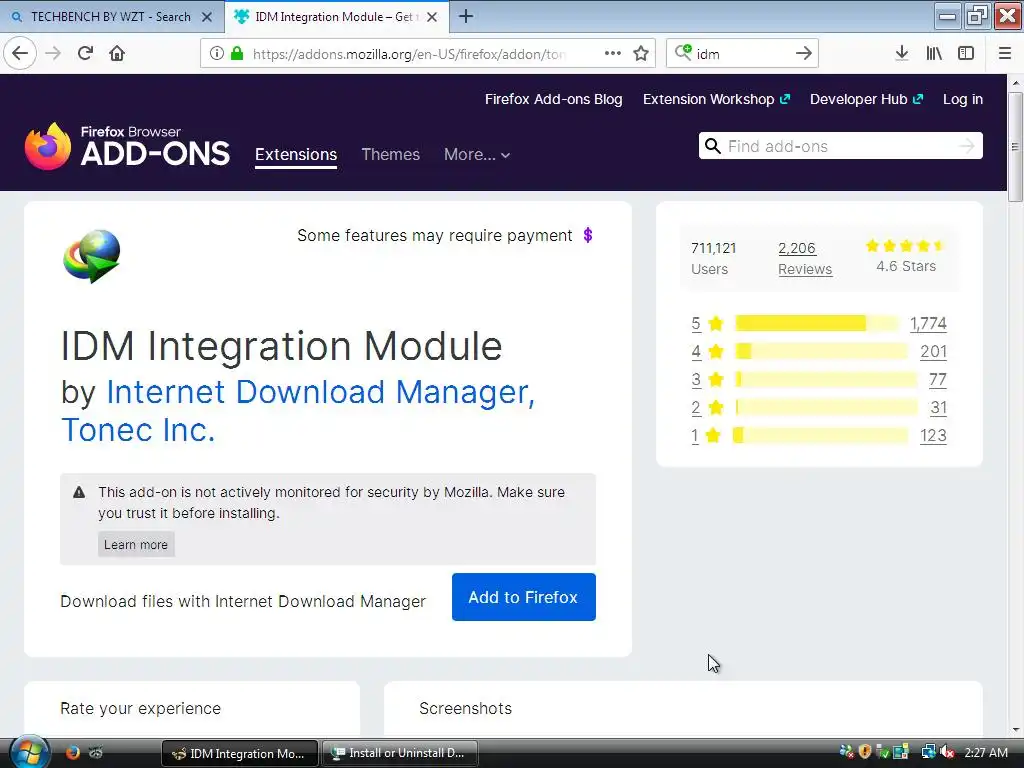Open the search engine icon in search box

click(683, 52)
